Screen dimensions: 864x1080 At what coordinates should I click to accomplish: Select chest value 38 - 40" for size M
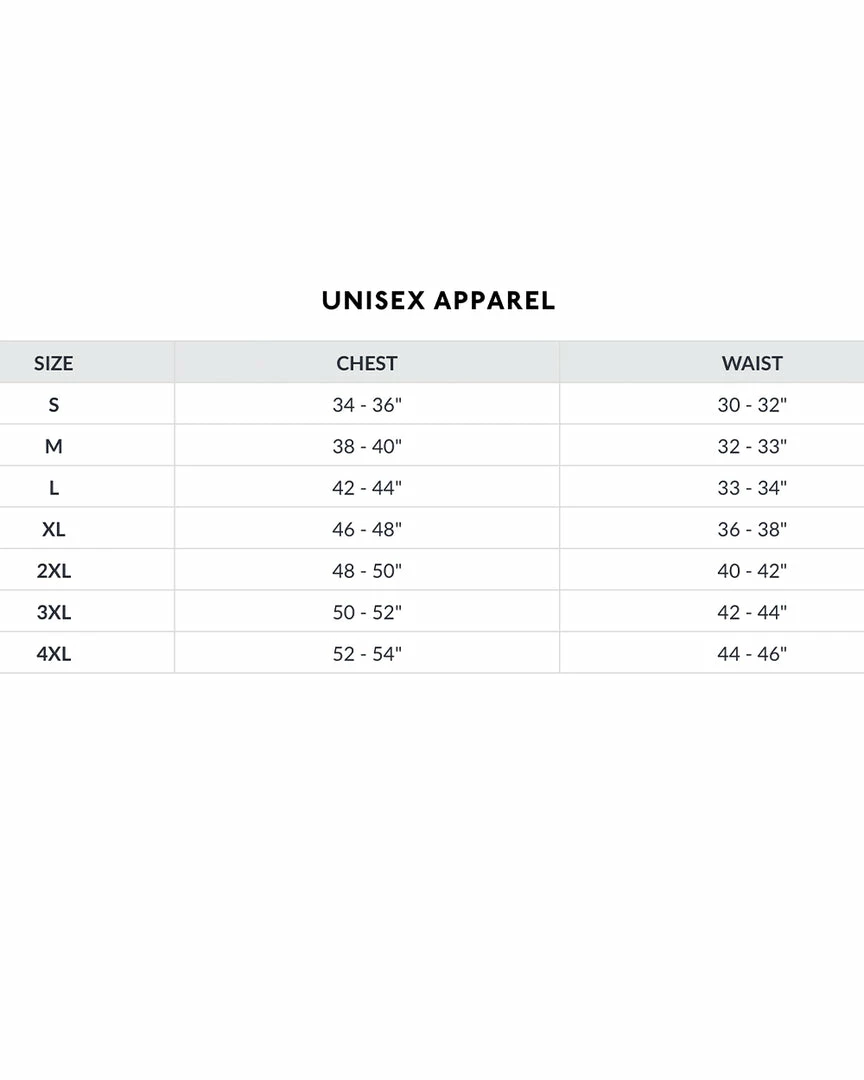pos(367,447)
